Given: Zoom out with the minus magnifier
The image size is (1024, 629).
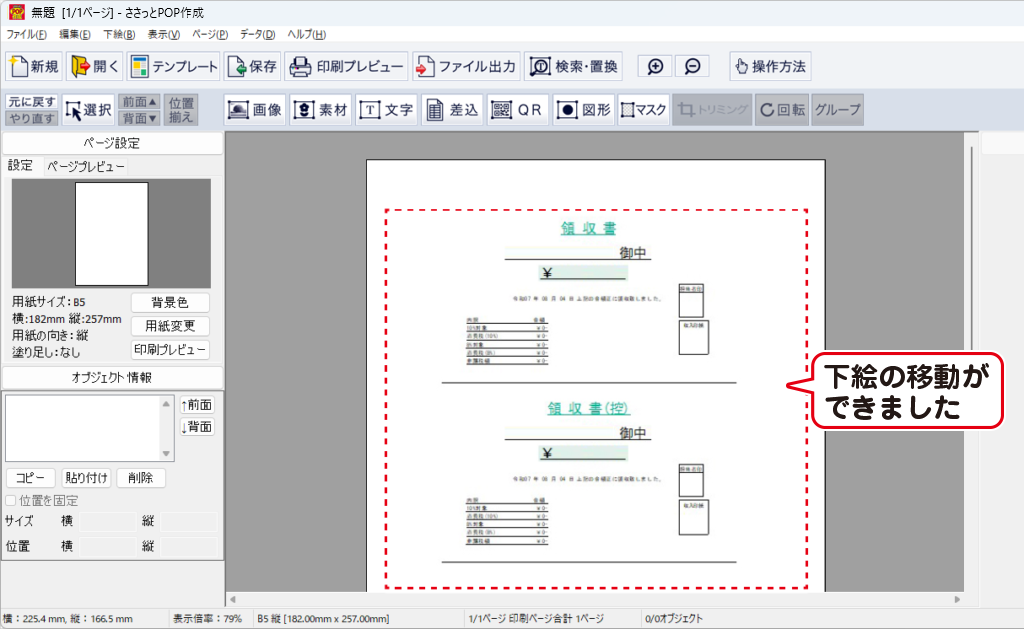Looking at the screenshot, I should tap(692, 67).
